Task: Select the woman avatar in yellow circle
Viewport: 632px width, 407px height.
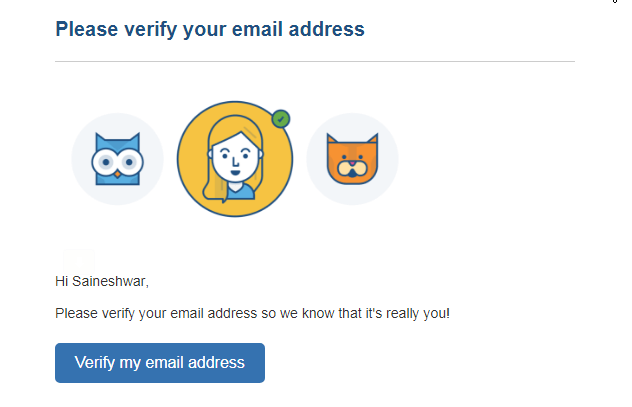Action: pyautogui.click(x=234, y=160)
